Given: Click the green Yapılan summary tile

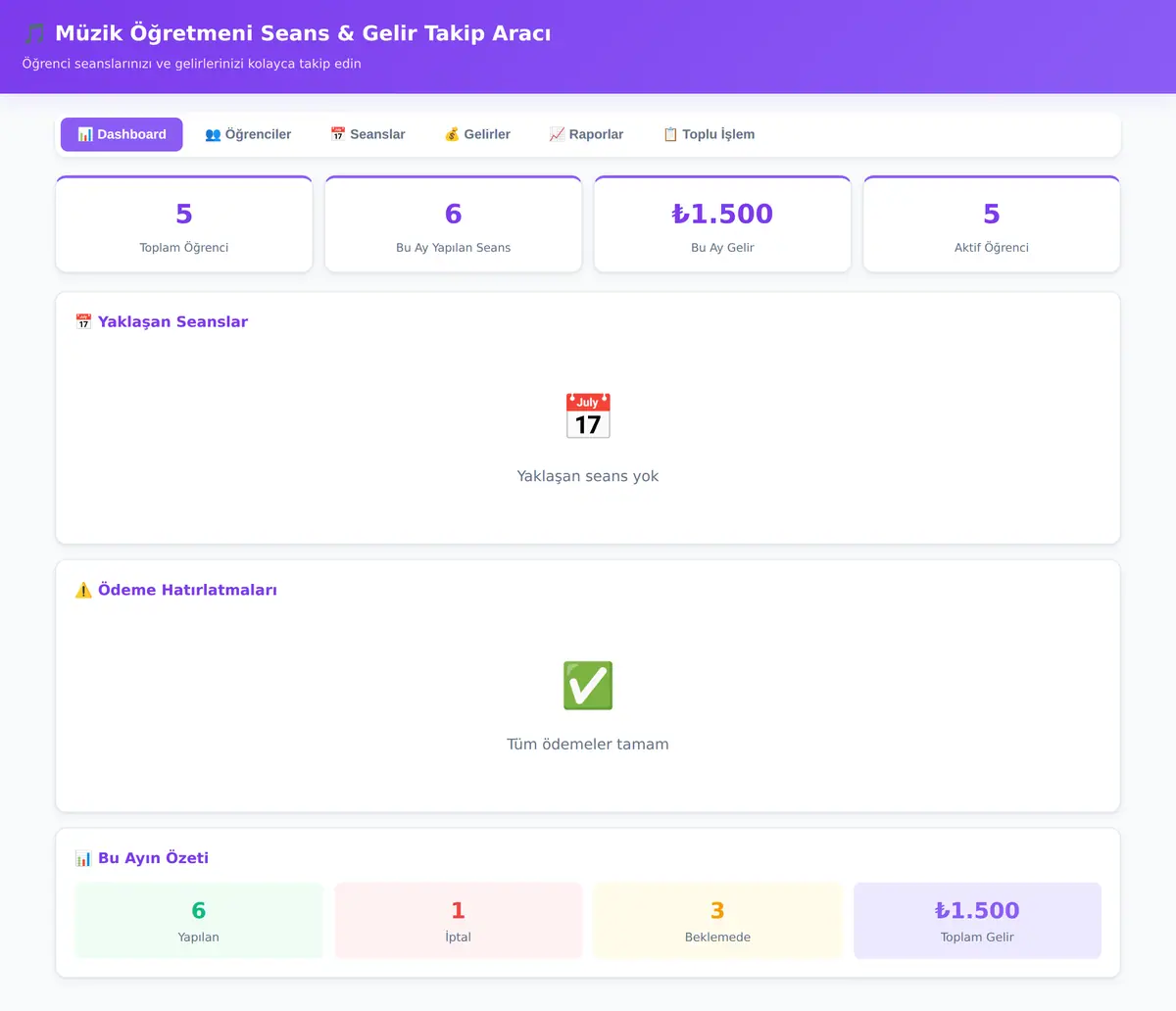Looking at the screenshot, I should click(199, 921).
